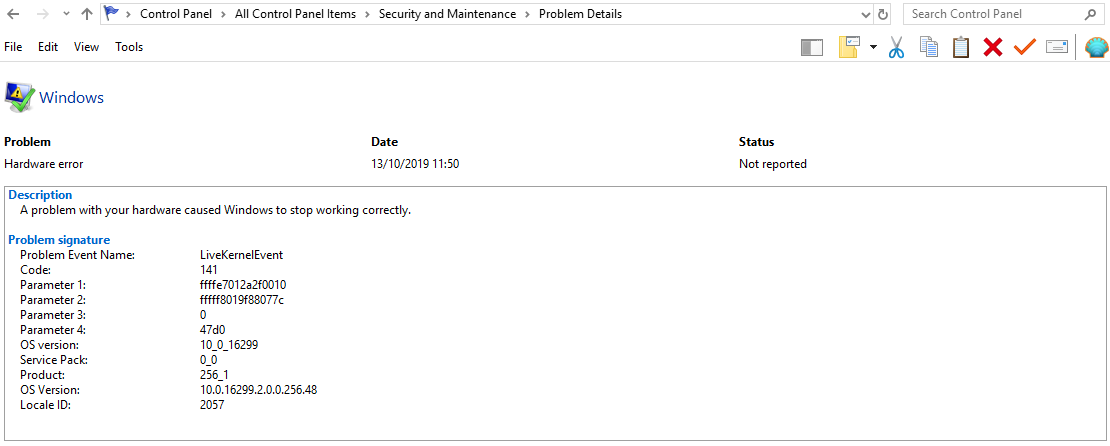1110x446 pixels.
Task: Click the Copy documents icon
Action: click(x=929, y=47)
